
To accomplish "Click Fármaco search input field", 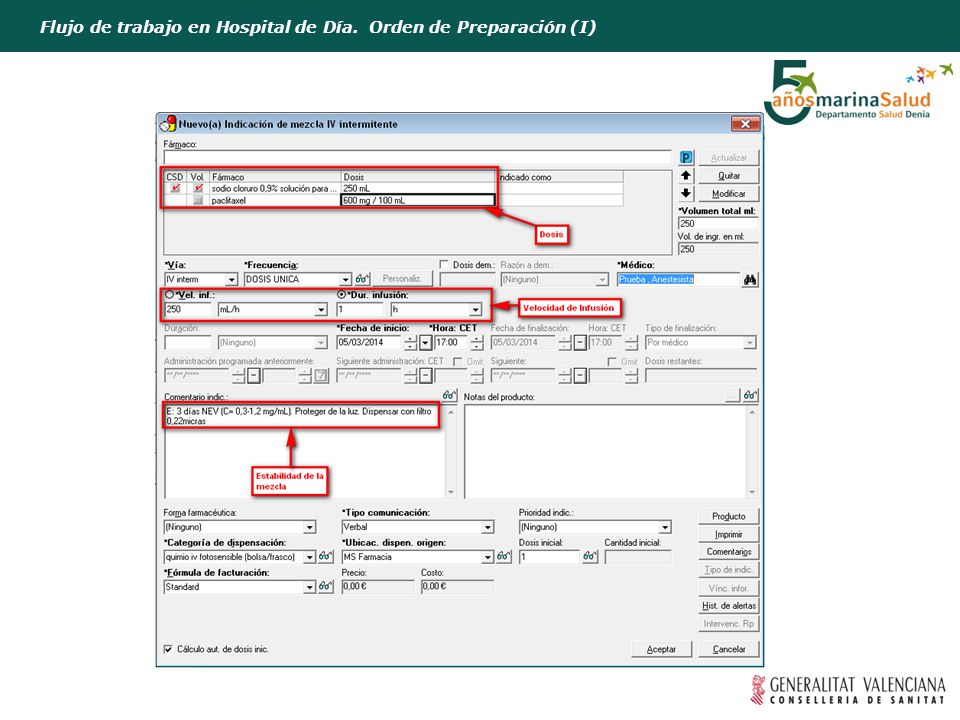I will (418, 157).
